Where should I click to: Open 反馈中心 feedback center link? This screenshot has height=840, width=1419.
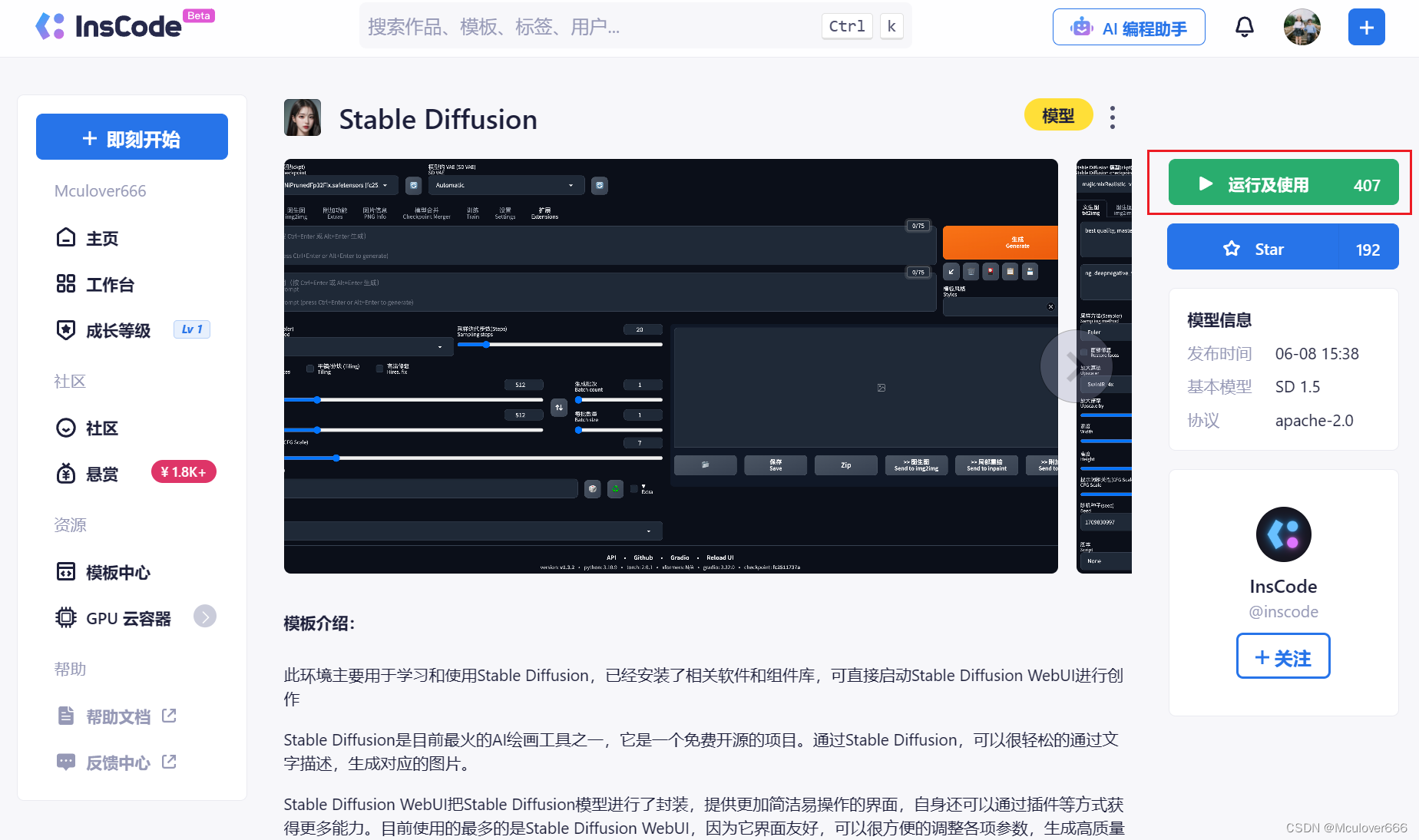117,762
